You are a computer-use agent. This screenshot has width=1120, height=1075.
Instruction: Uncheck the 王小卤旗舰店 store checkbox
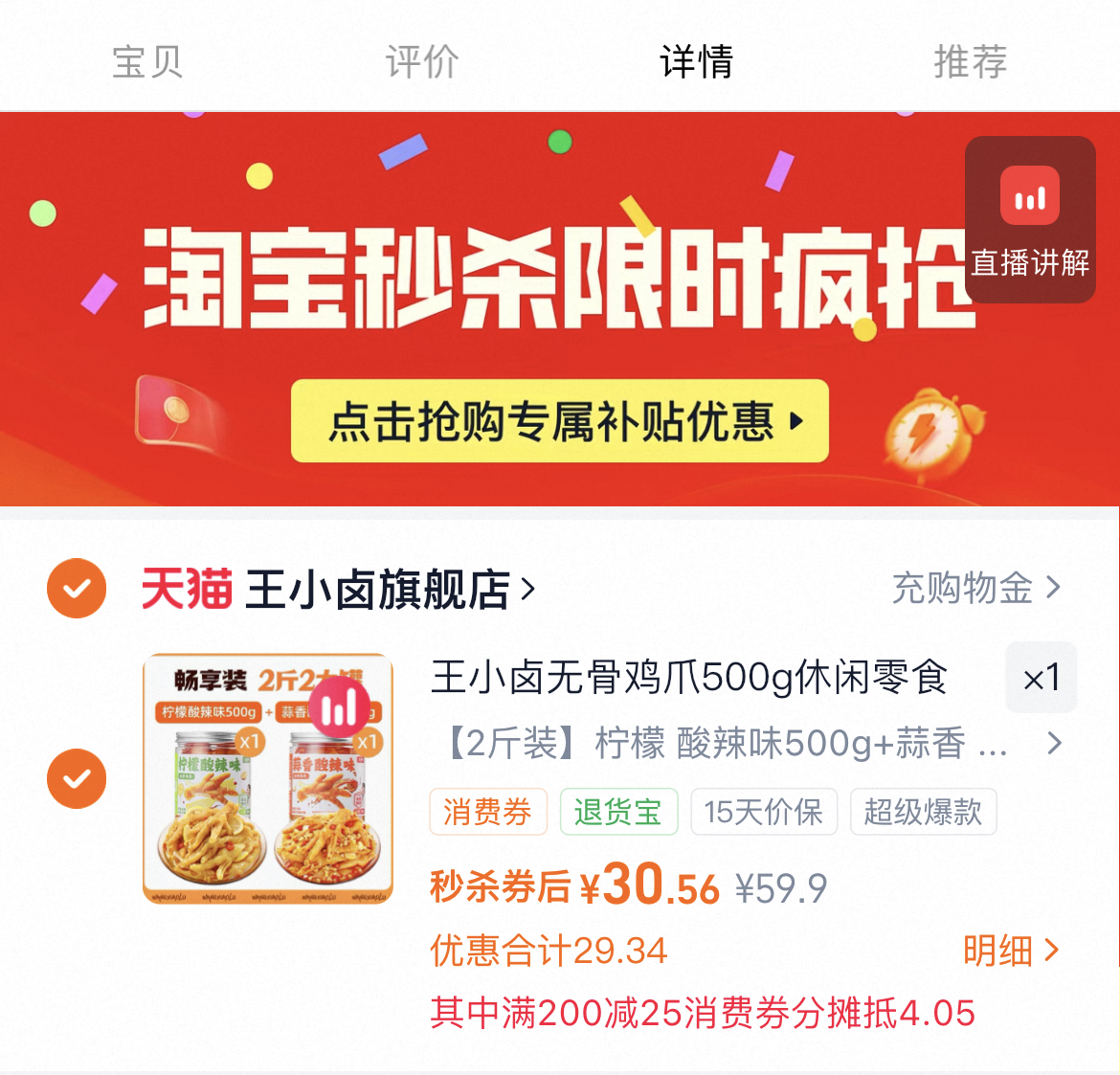tap(77, 588)
